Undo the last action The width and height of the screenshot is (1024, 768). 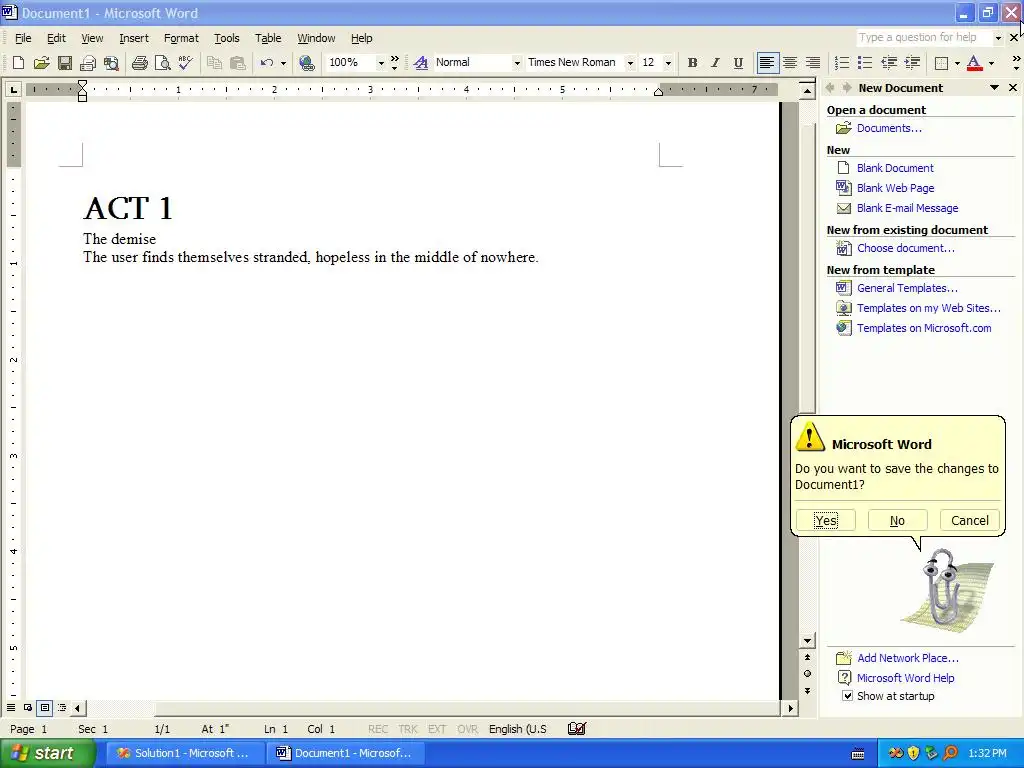click(x=266, y=63)
